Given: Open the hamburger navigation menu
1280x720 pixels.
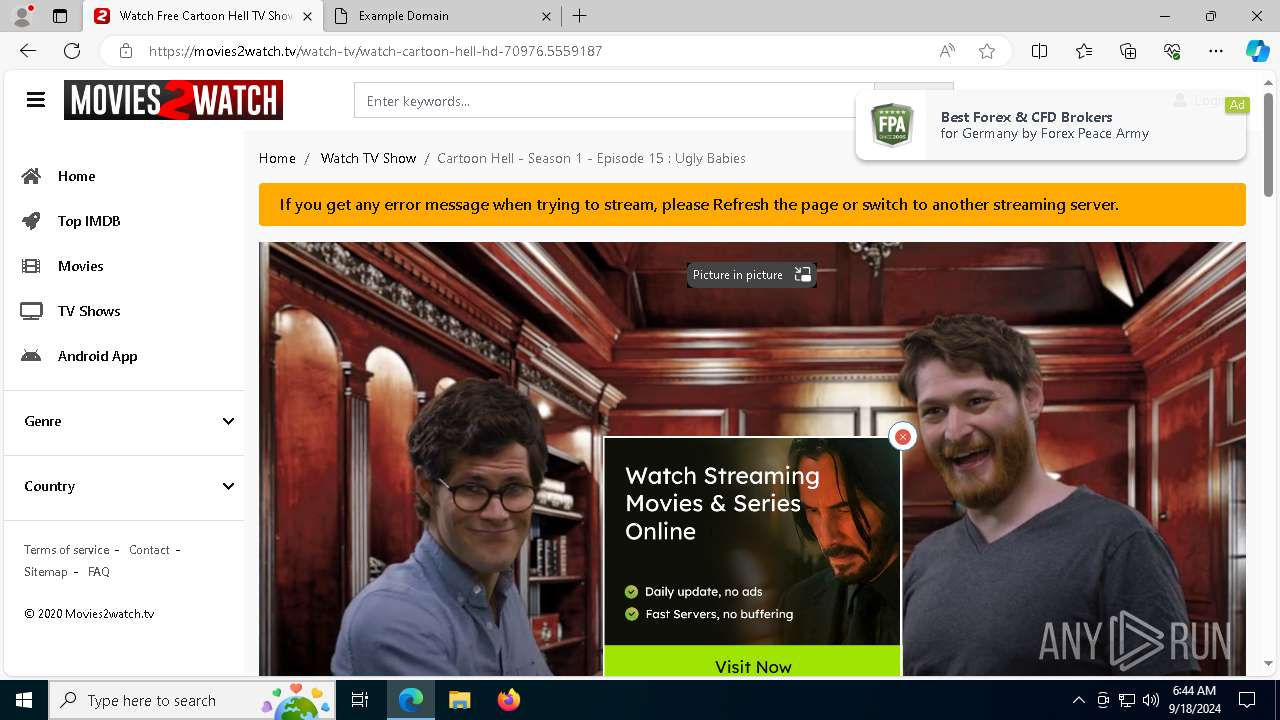Looking at the screenshot, I should coord(36,100).
